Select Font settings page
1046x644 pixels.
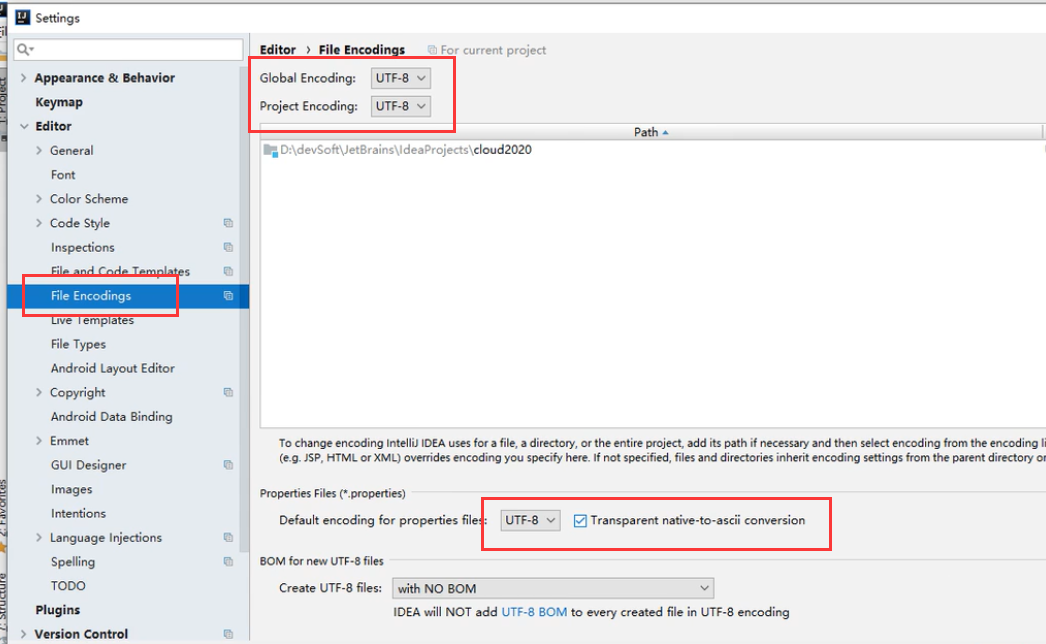(63, 175)
